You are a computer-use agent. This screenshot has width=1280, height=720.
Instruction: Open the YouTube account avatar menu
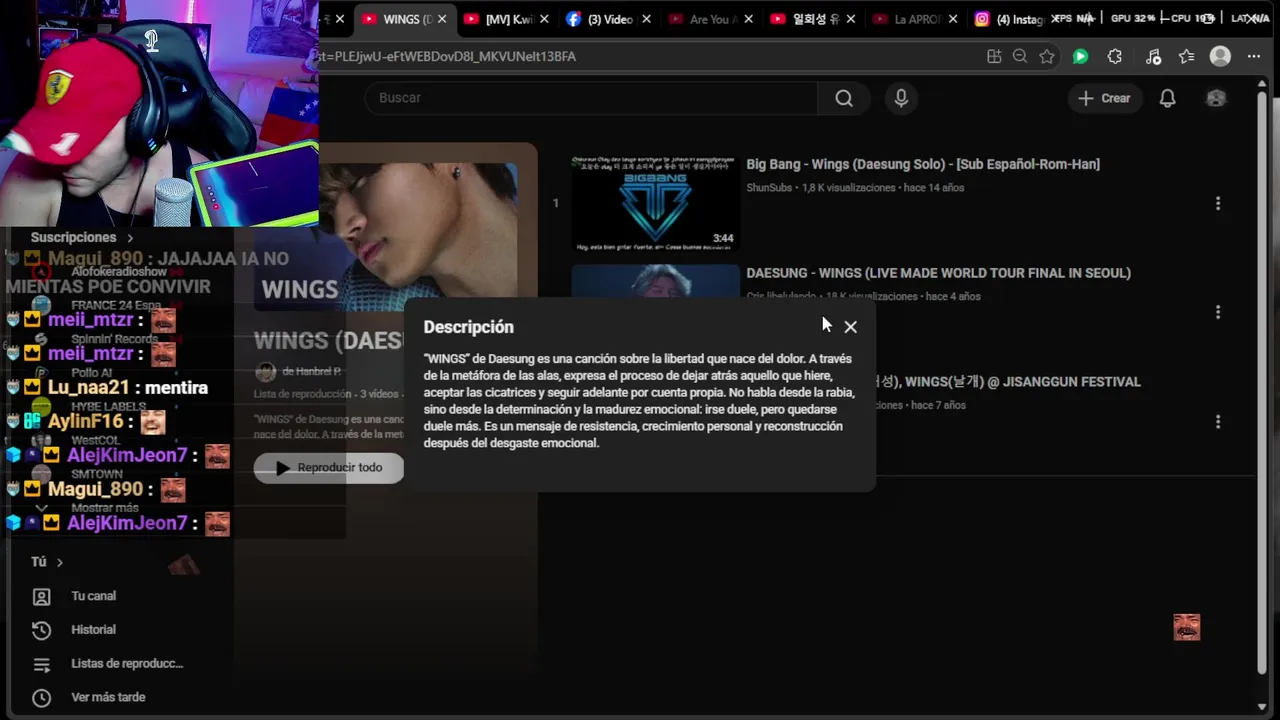(x=1216, y=98)
